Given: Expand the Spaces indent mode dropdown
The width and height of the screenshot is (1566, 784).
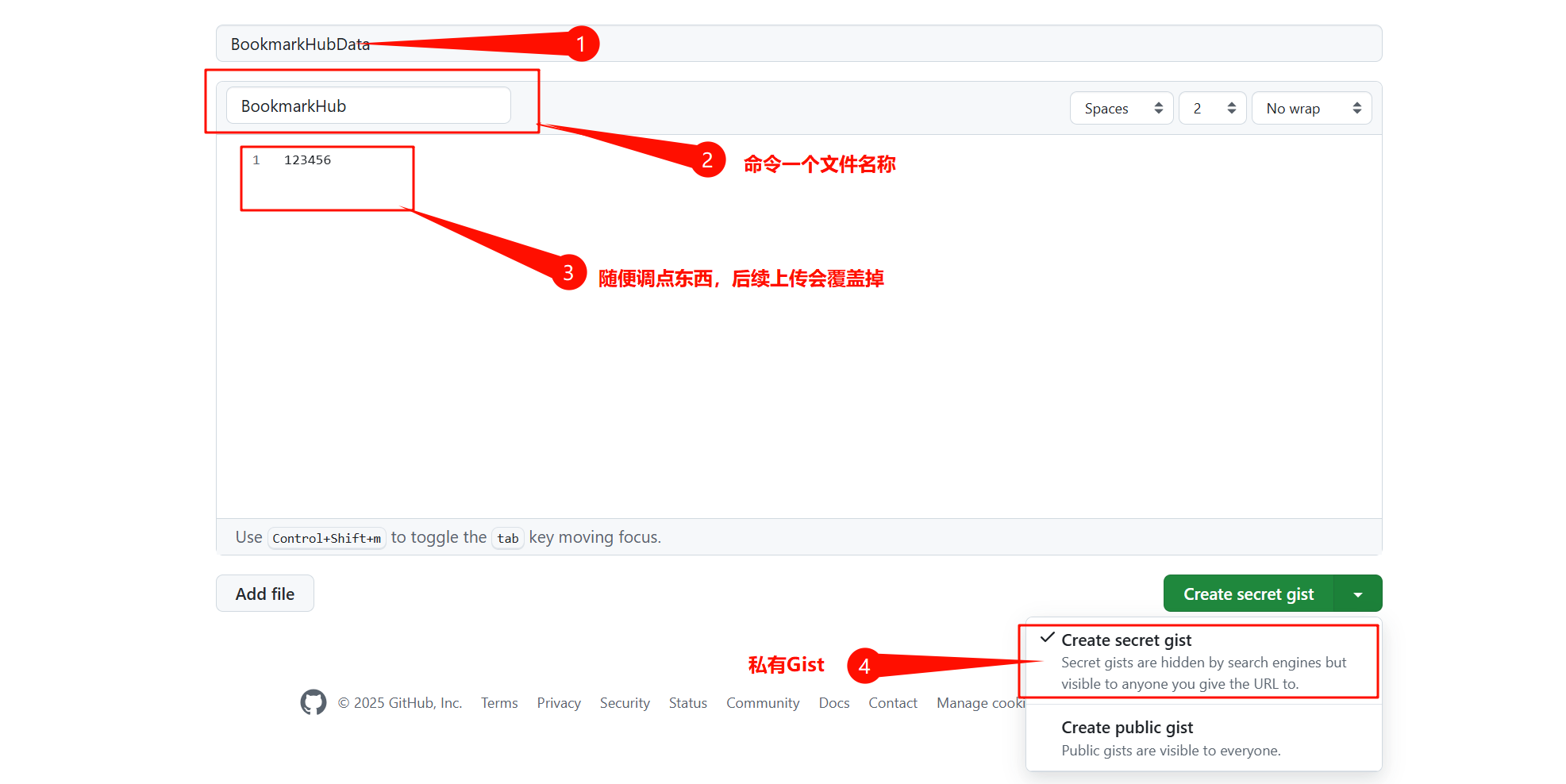Looking at the screenshot, I should [x=1121, y=109].
